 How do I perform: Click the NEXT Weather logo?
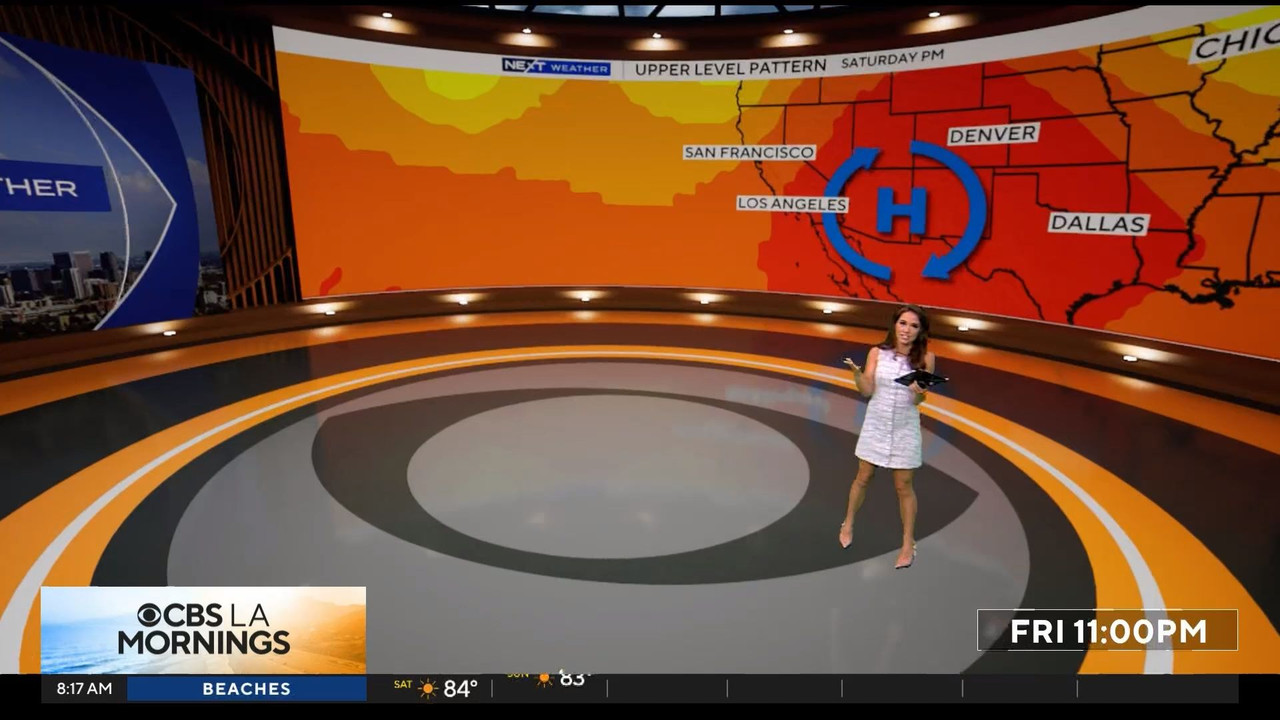(x=556, y=67)
